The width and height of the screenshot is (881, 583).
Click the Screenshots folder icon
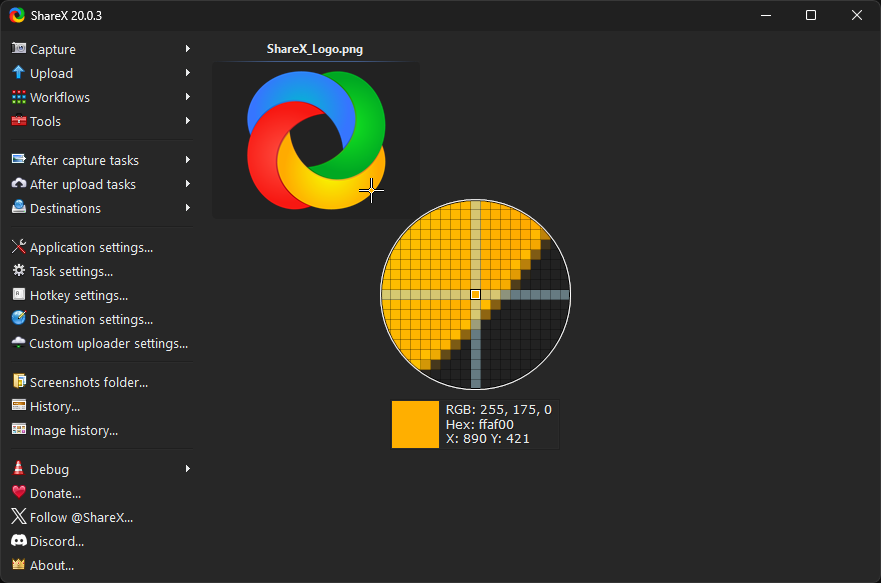pyautogui.click(x=19, y=381)
